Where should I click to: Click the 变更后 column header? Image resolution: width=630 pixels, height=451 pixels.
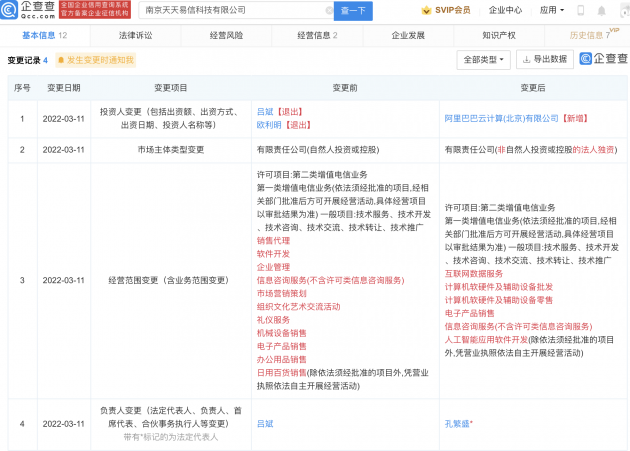(533, 88)
